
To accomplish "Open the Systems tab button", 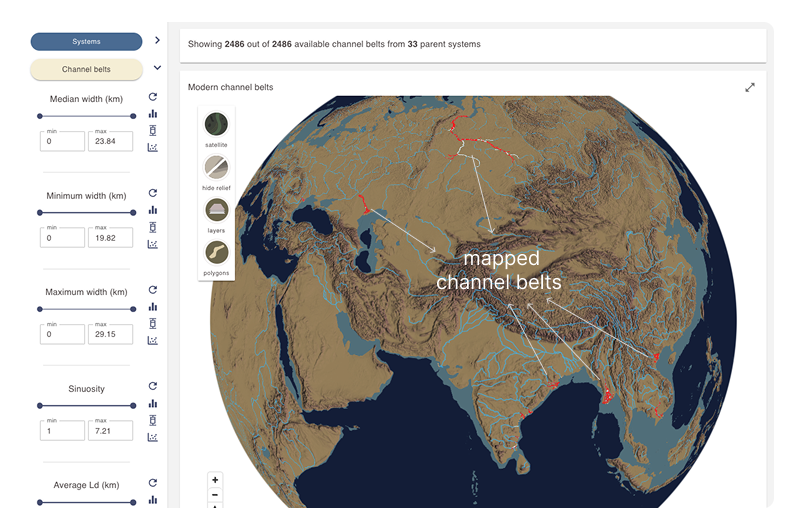I will pos(86,42).
